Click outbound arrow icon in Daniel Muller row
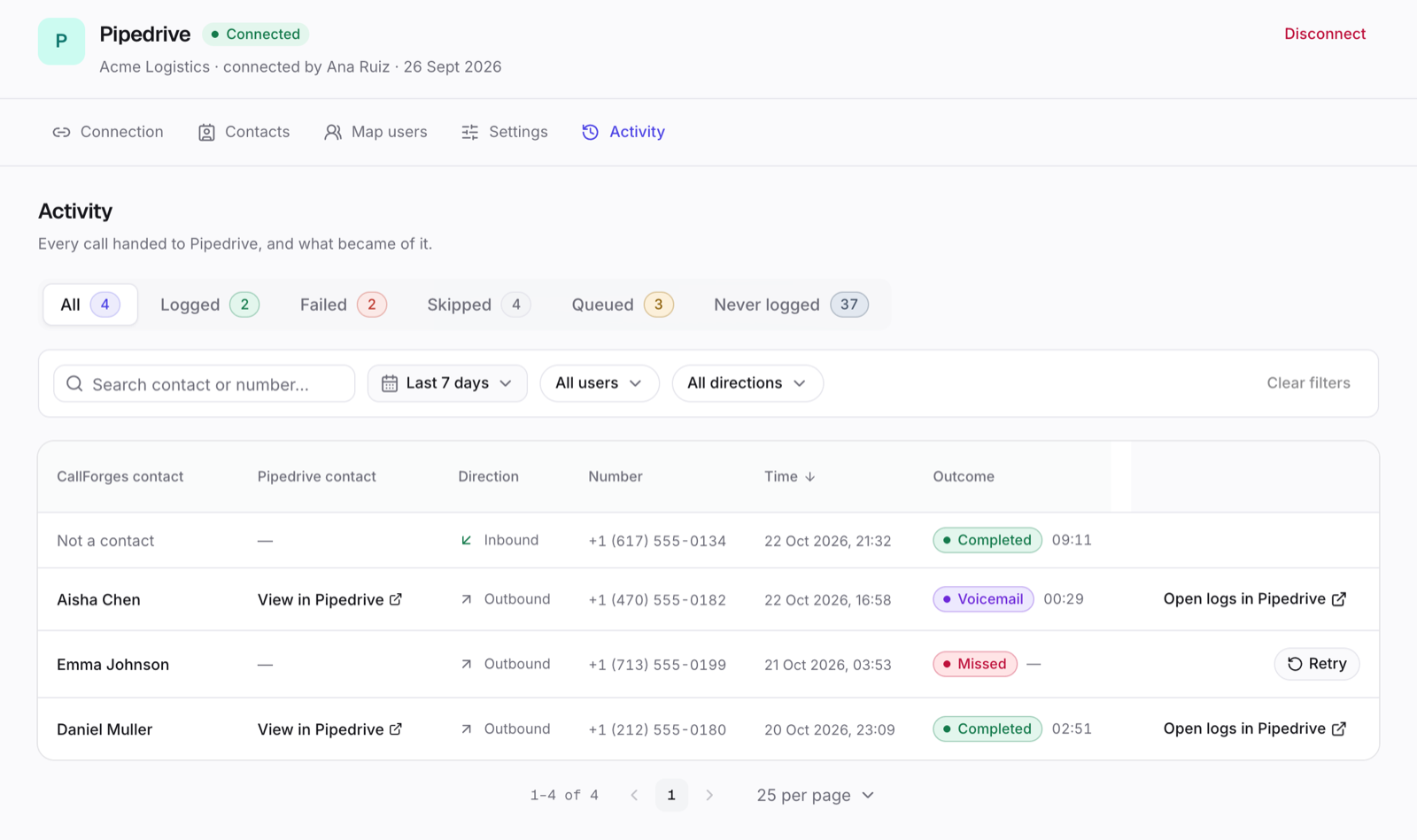Image resolution: width=1417 pixels, height=840 pixels. tap(466, 729)
